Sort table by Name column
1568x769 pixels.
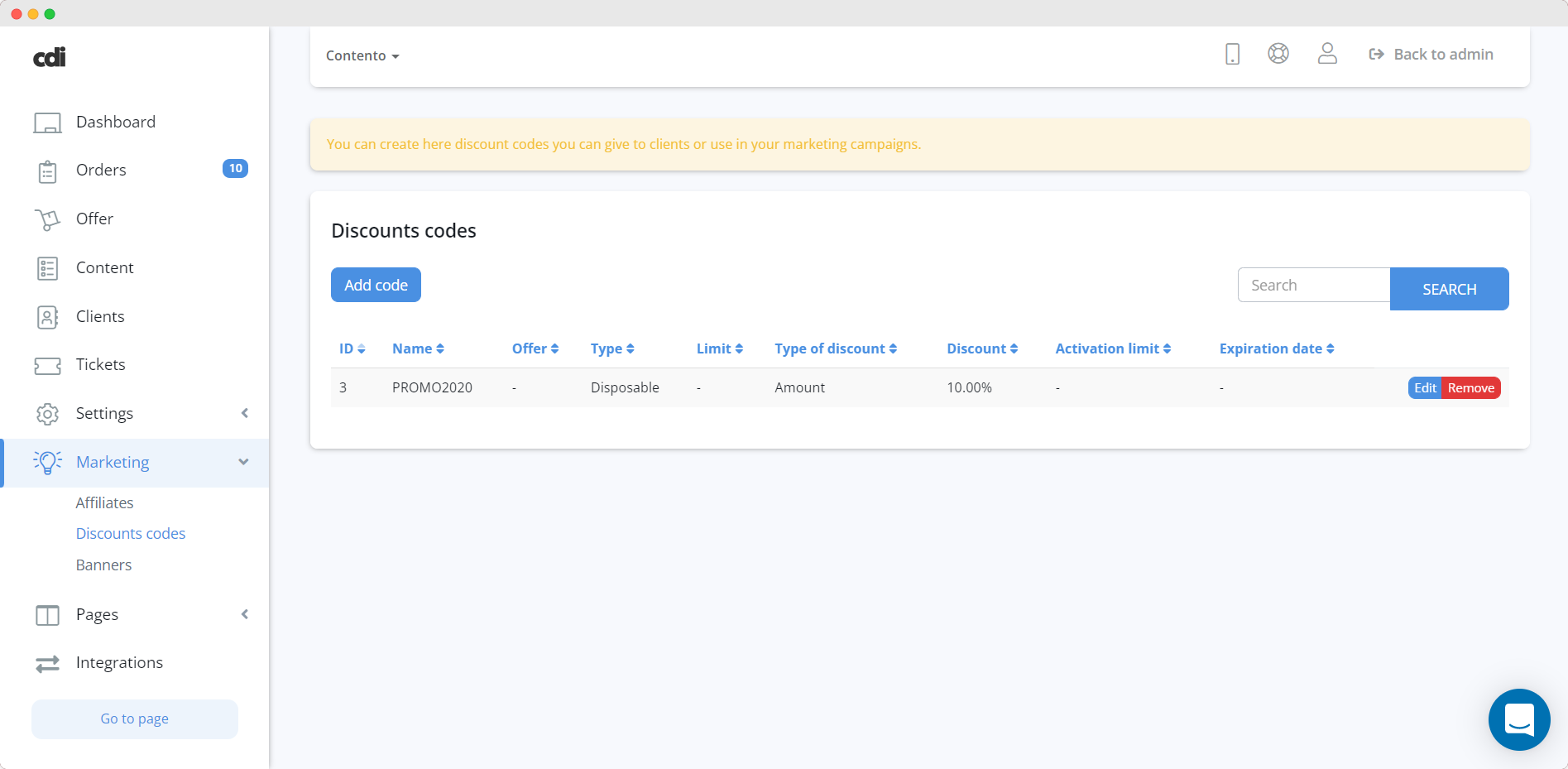(419, 348)
